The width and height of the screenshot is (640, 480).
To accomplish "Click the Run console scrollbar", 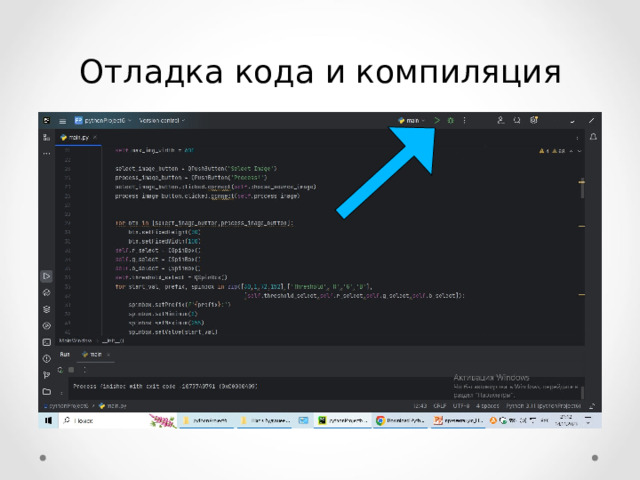I will pos(582,393).
